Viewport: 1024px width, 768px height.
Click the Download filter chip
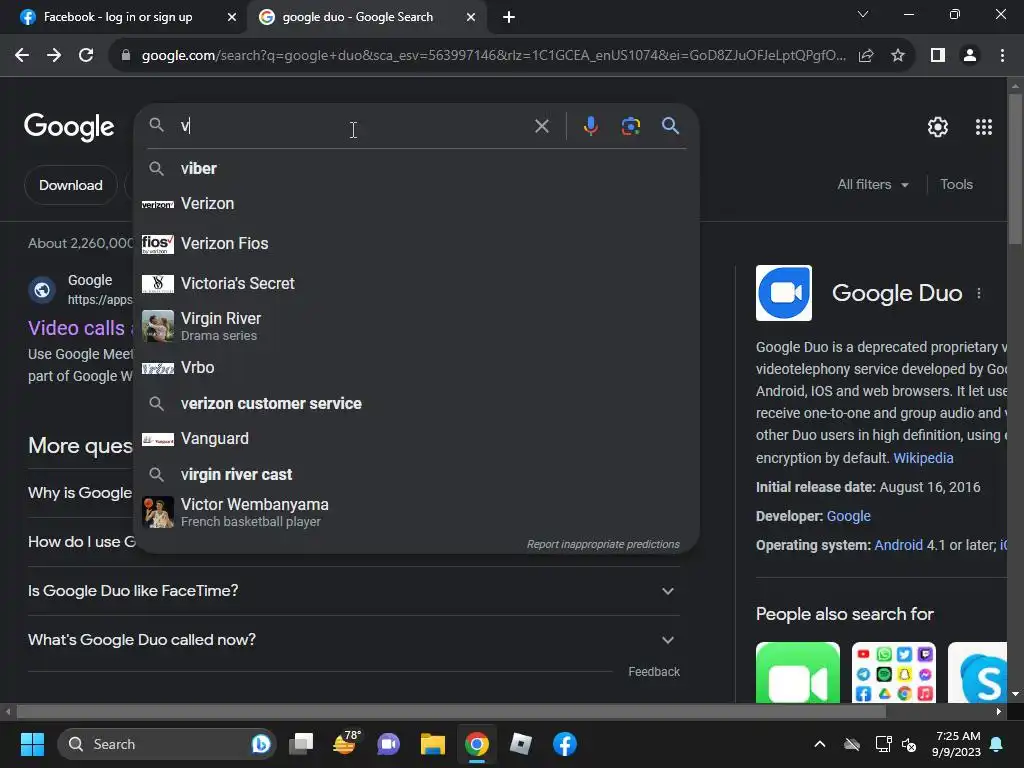point(71,185)
